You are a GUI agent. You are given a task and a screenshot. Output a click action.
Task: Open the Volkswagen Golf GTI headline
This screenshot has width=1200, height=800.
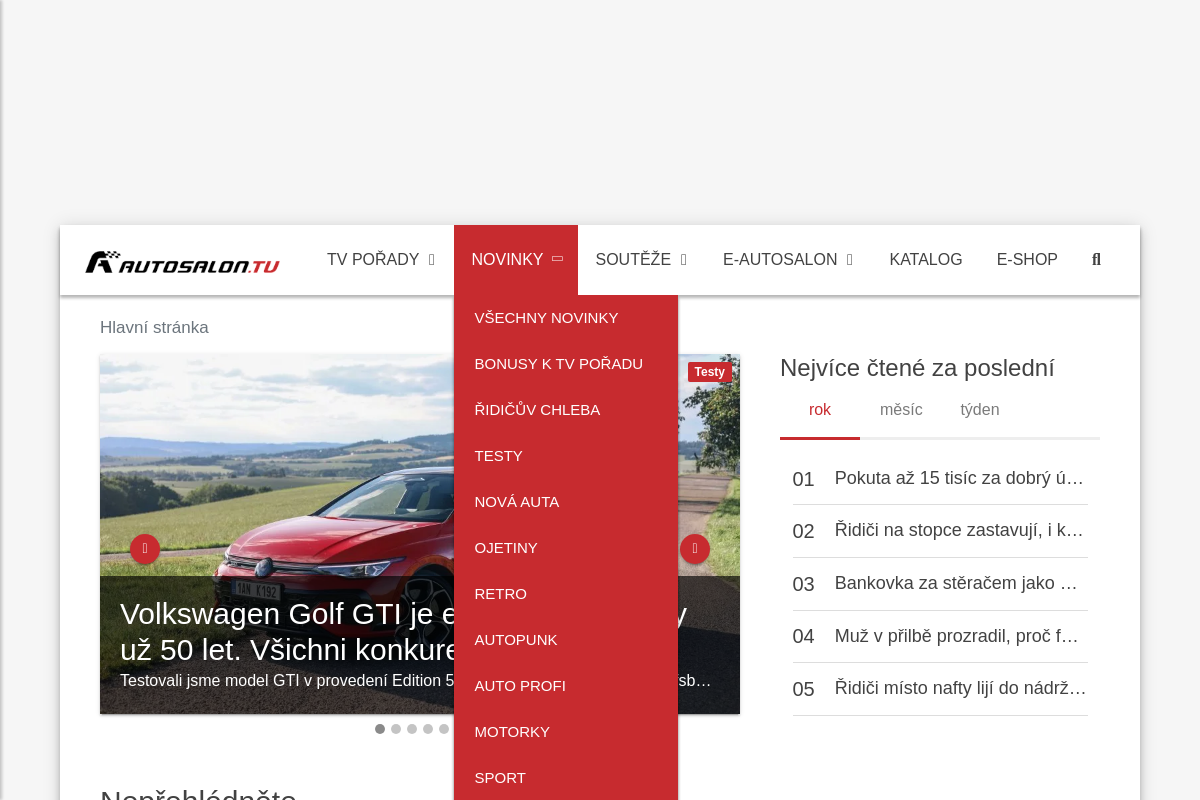click(287, 631)
